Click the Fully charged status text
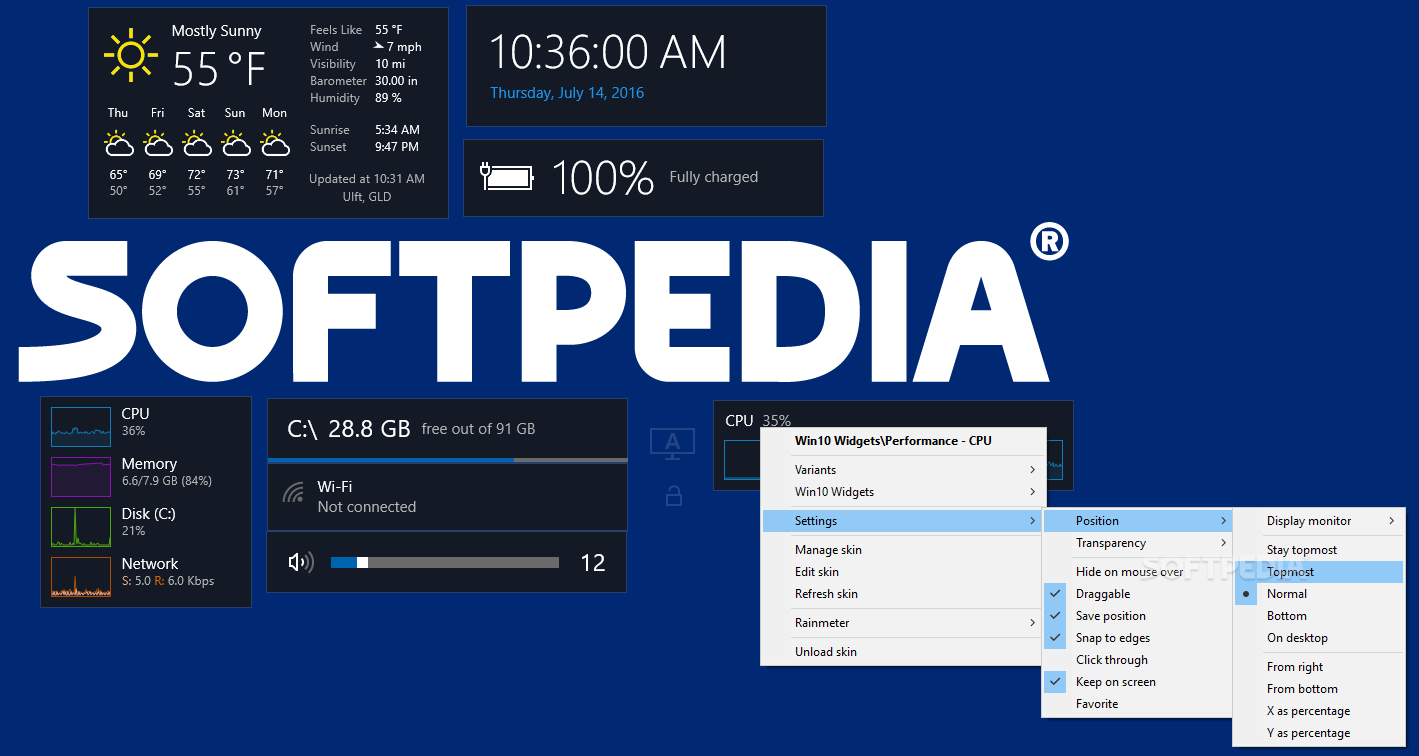The height and width of the screenshot is (756, 1419). tap(714, 177)
